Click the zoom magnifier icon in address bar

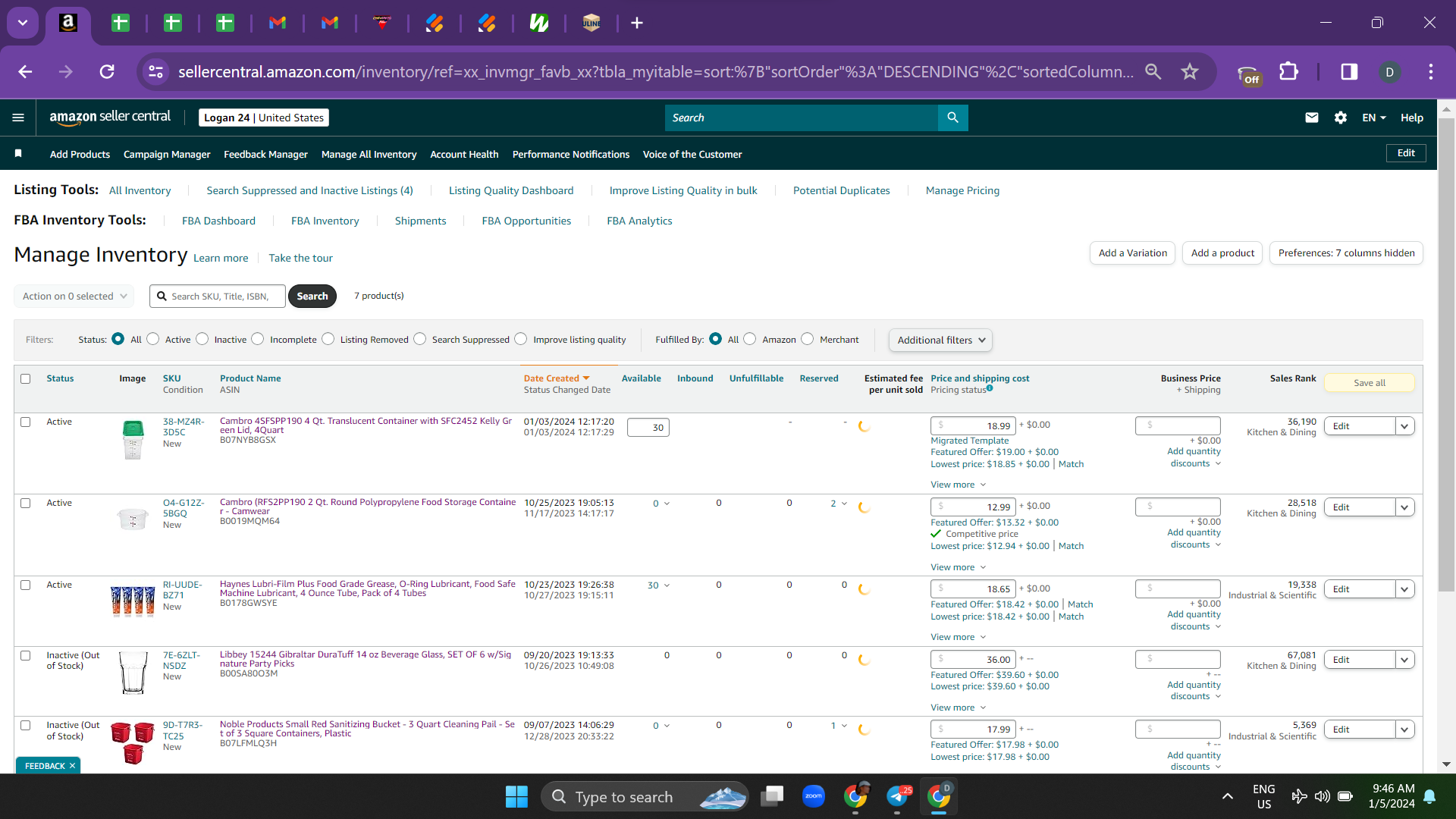tap(1153, 71)
